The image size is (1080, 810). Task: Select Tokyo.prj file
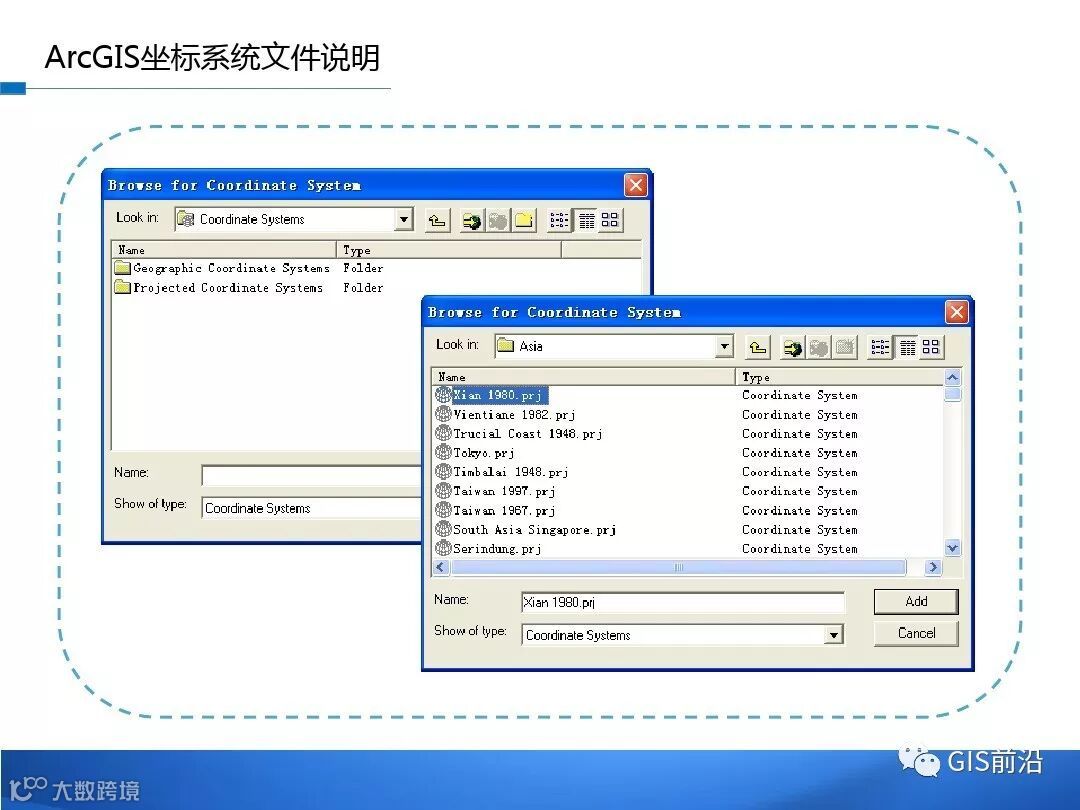pos(484,453)
